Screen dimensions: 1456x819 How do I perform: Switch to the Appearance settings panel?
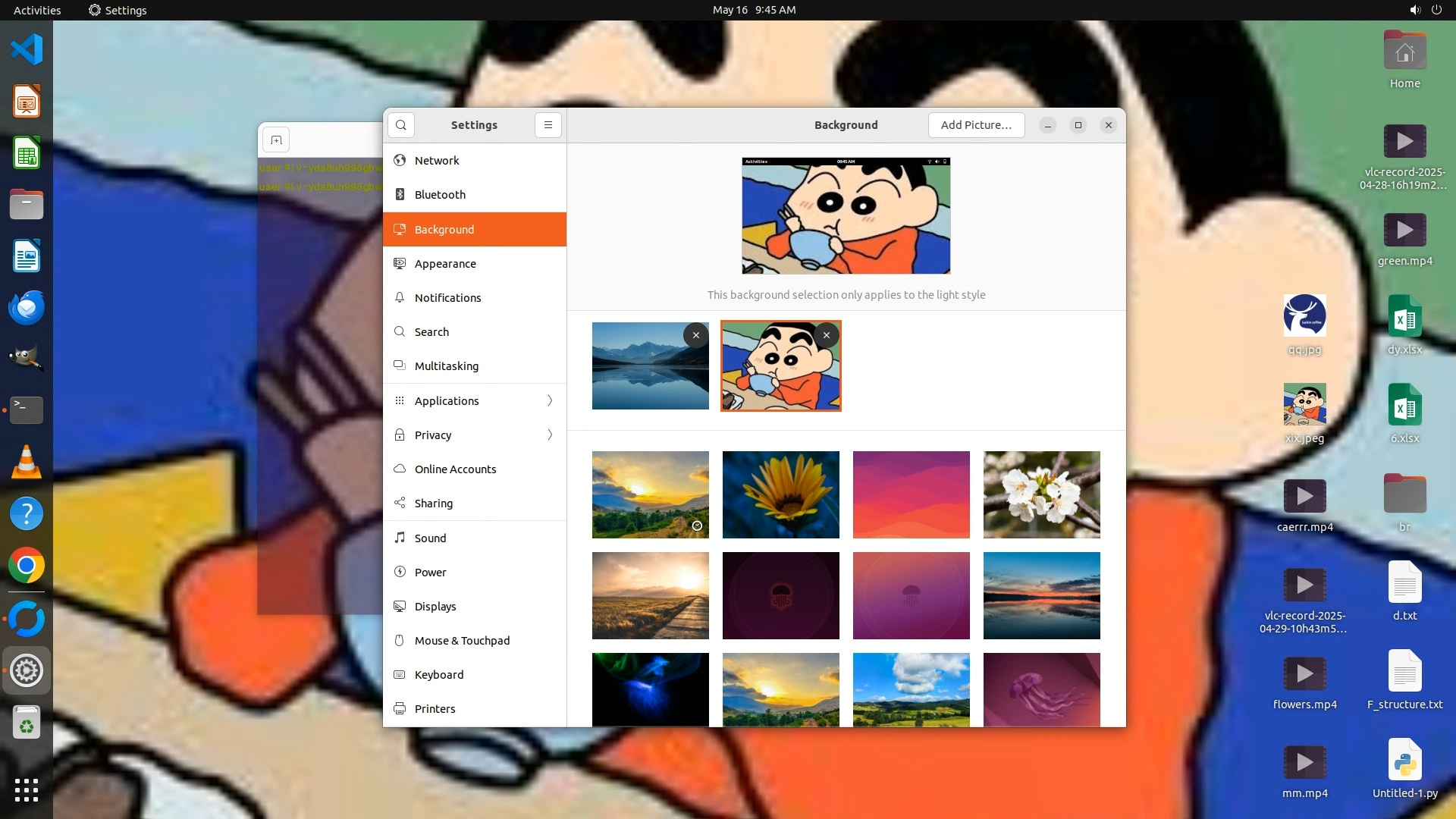pos(445,264)
